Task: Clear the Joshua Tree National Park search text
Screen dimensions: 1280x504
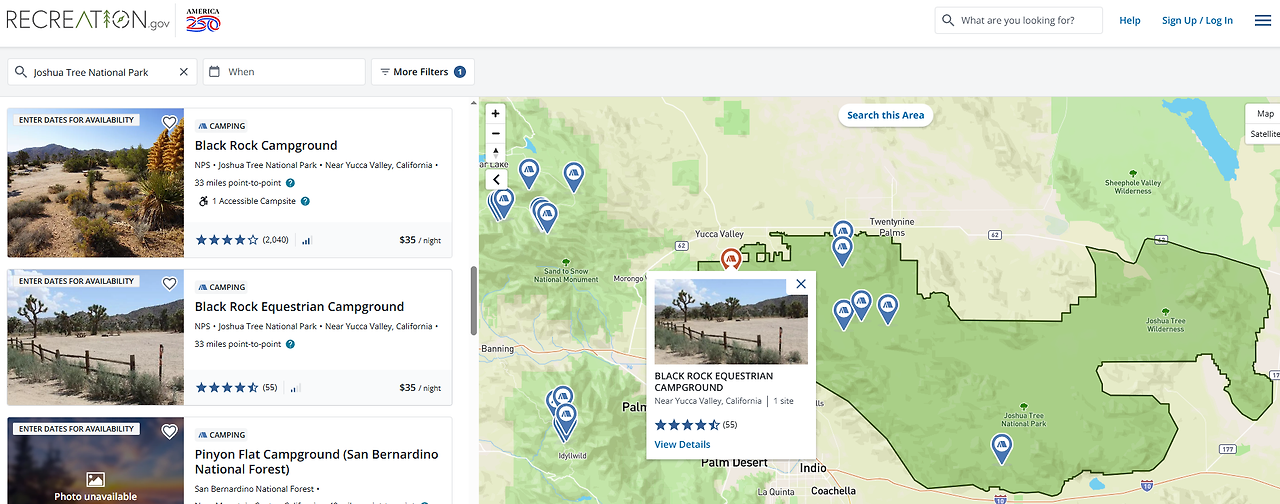Action: coord(183,72)
